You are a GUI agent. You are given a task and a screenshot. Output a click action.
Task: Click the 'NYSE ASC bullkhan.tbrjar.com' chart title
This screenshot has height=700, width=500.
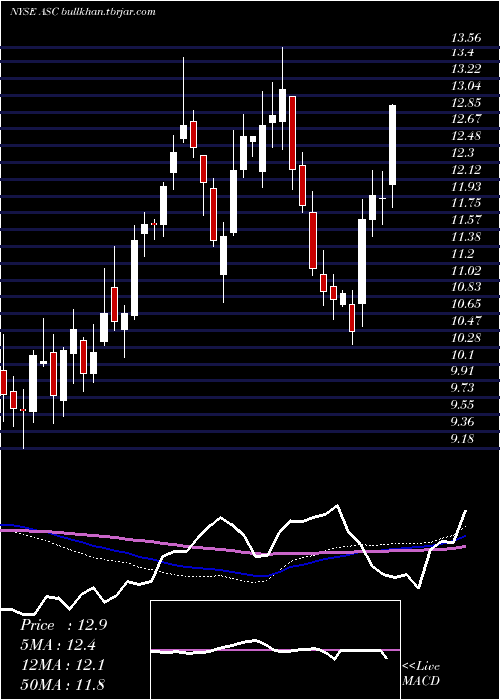click(83, 12)
